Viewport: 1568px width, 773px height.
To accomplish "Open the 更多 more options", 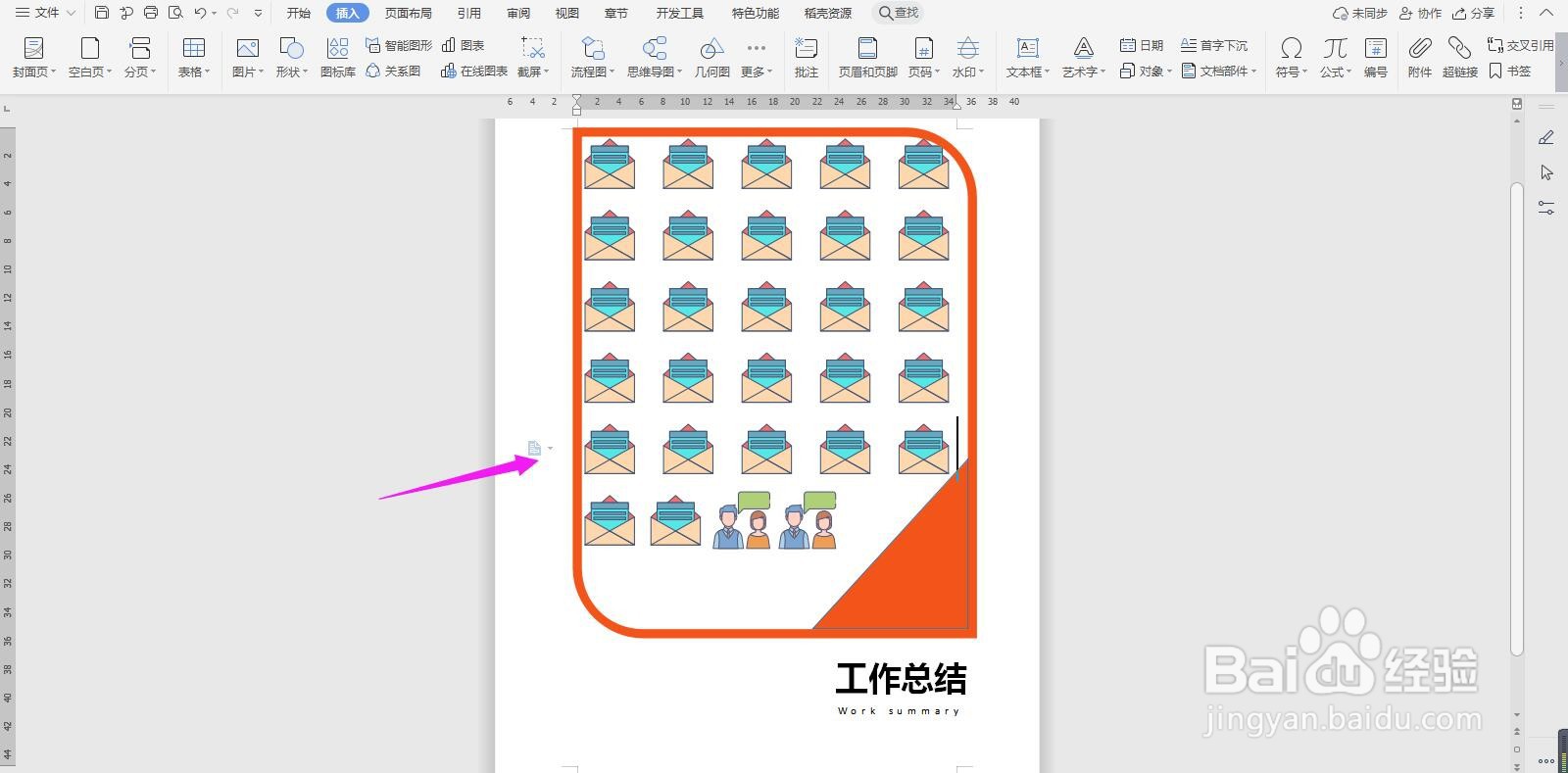I will coord(757,58).
